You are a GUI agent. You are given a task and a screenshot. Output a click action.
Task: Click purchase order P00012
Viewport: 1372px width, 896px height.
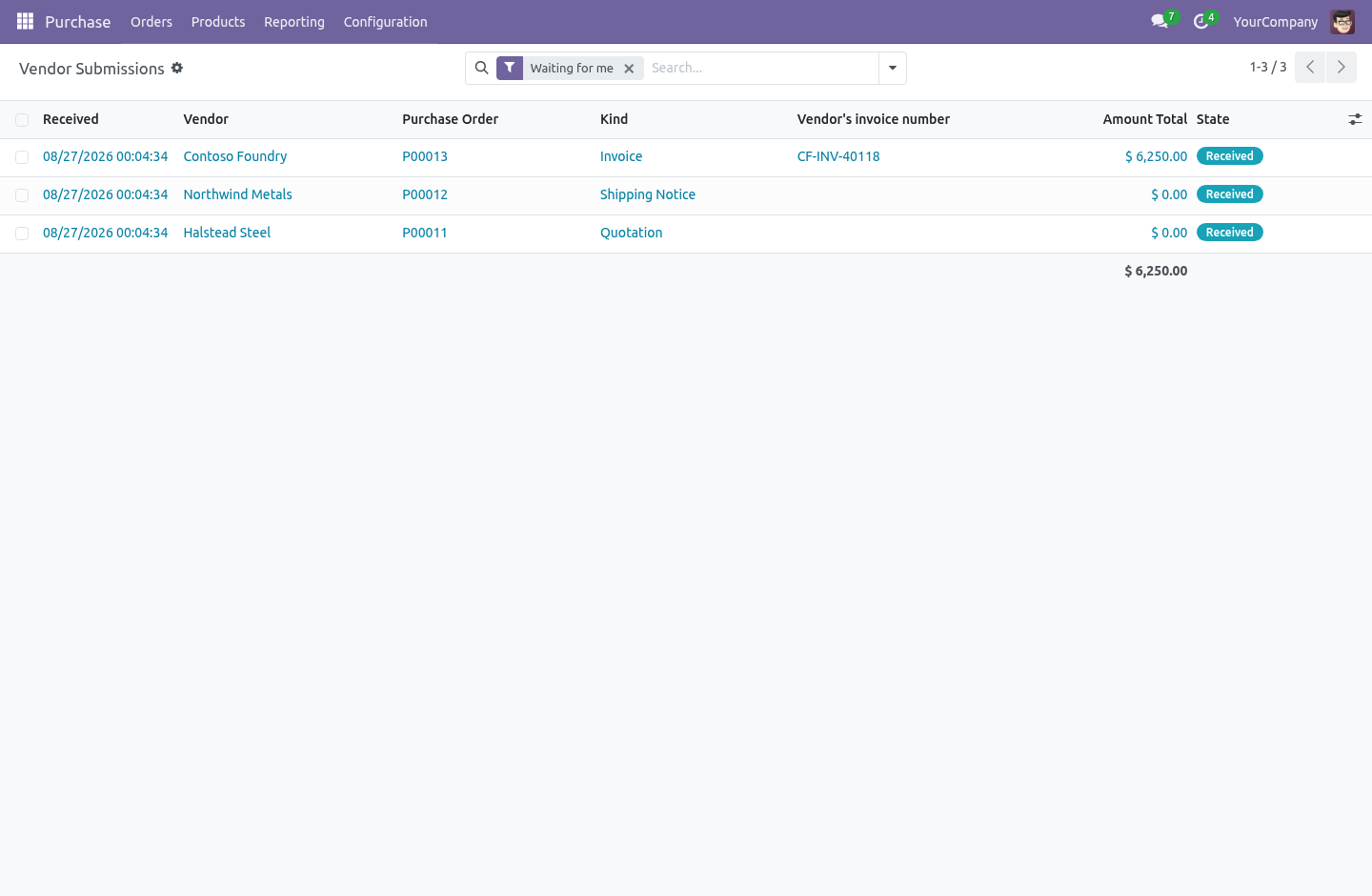tap(425, 194)
